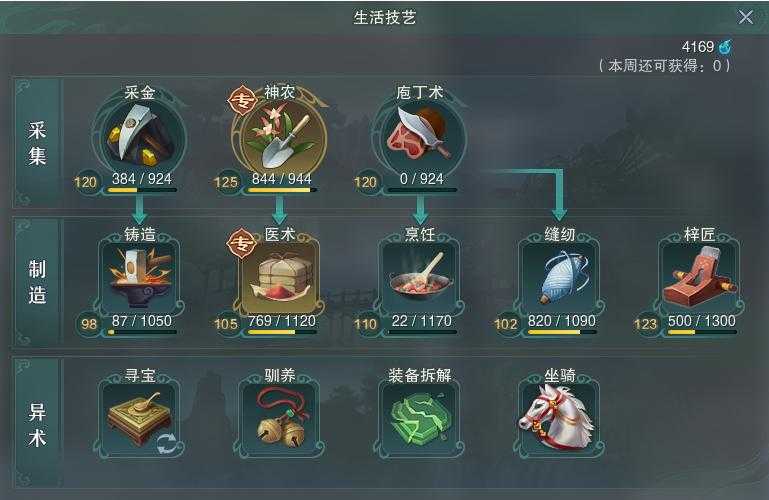Click the blue energy currency icon beside 4169
This screenshot has height=500, width=769.
[725, 47]
